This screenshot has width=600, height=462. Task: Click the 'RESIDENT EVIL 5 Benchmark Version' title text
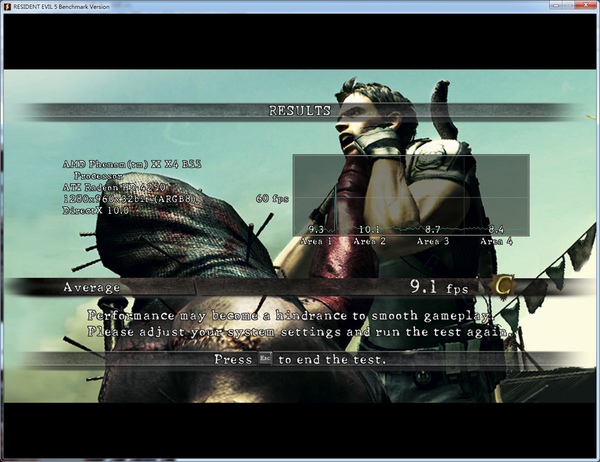tap(62, 7)
